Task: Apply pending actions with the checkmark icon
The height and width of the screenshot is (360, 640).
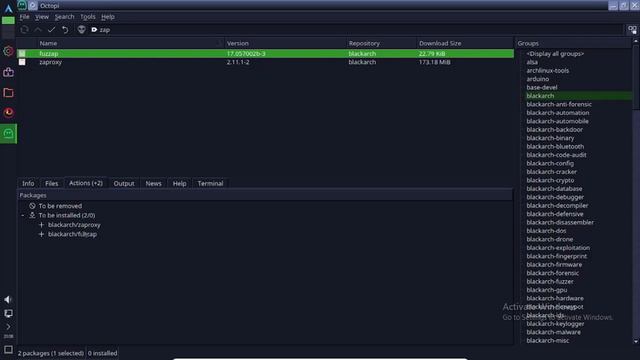Action: [x=51, y=30]
